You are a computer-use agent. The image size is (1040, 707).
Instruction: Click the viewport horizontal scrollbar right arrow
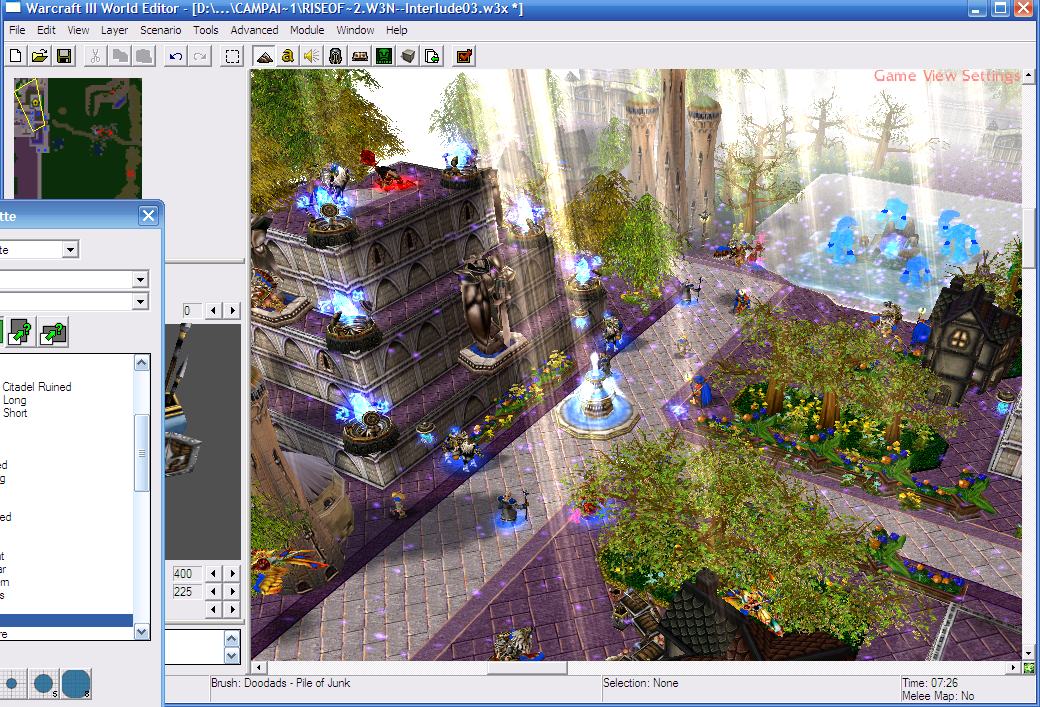pyautogui.click(x=1013, y=668)
